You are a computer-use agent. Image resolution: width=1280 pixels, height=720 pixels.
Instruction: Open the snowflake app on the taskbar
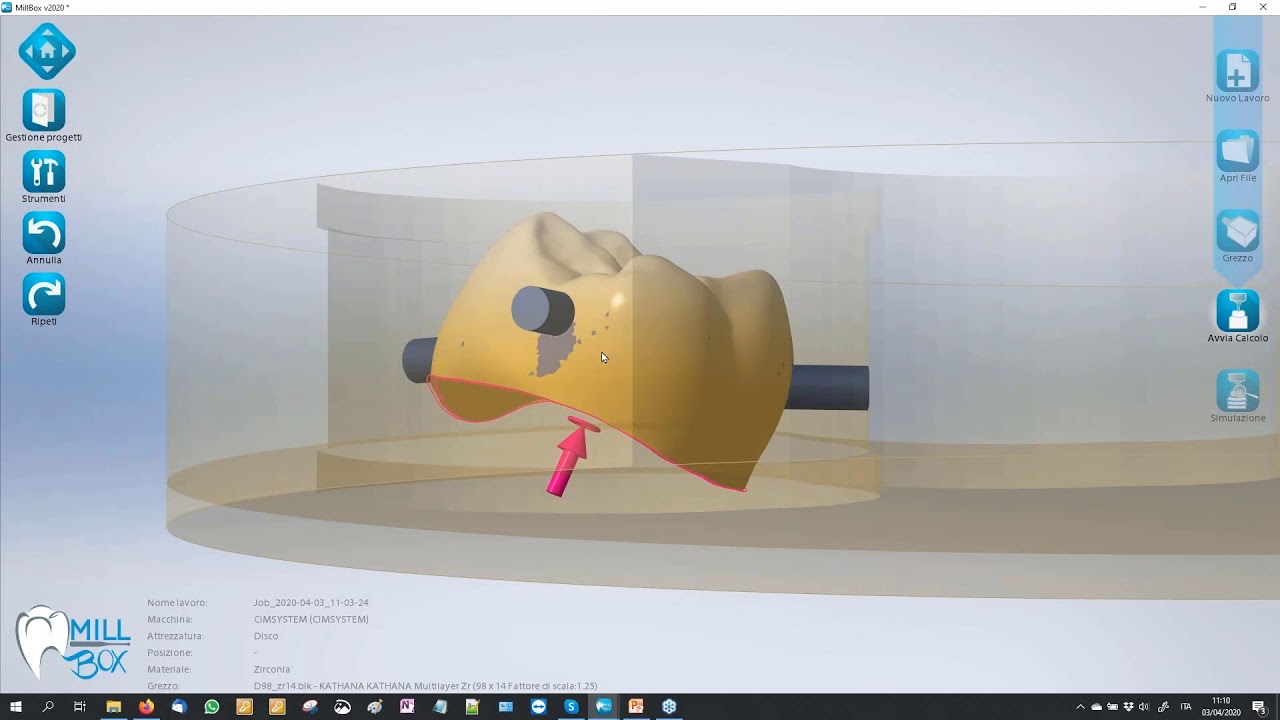(x=669, y=707)
